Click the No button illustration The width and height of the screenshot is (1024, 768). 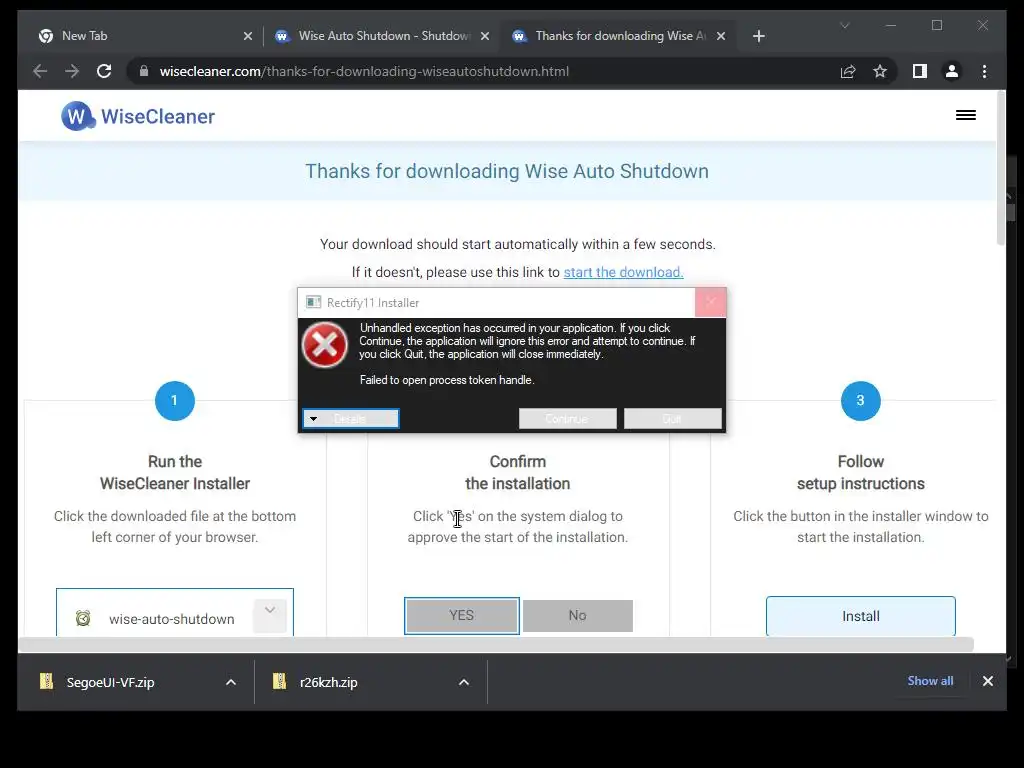point(577,615)
